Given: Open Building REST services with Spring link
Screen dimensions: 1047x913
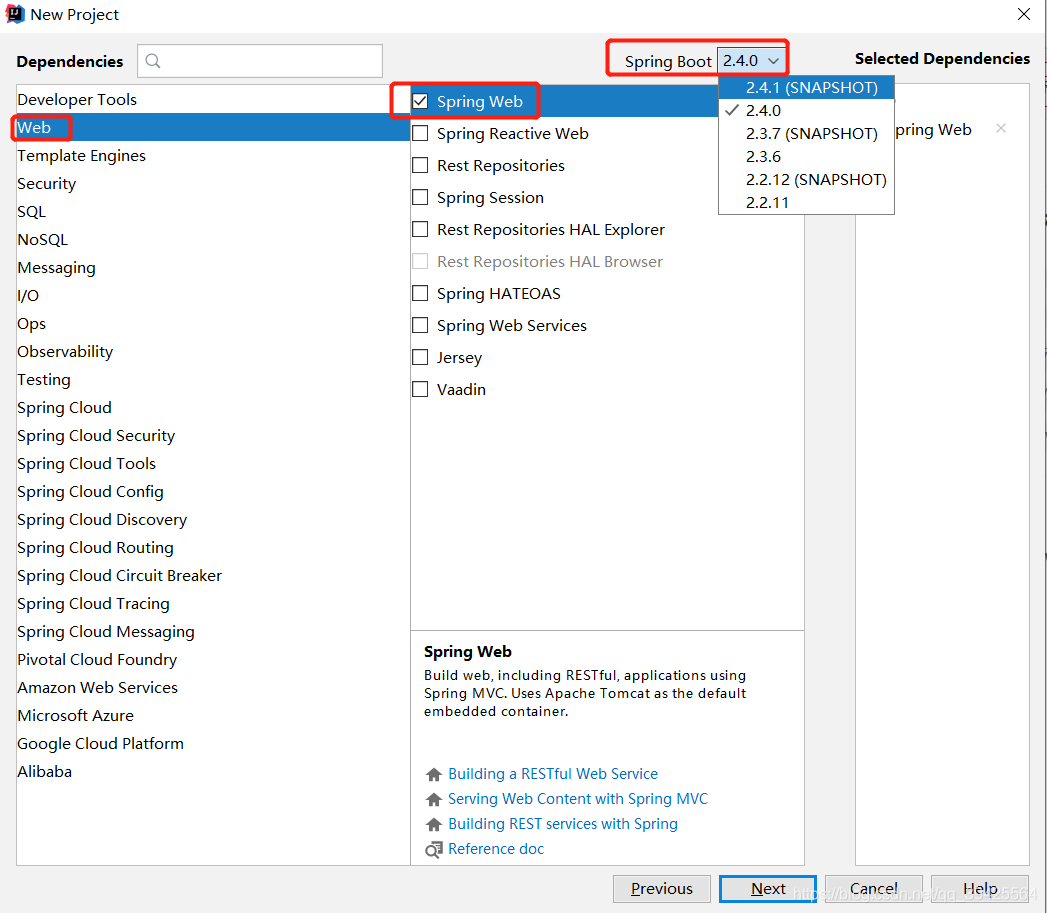Looking at the screenshot, I should (x=563, y=824).
